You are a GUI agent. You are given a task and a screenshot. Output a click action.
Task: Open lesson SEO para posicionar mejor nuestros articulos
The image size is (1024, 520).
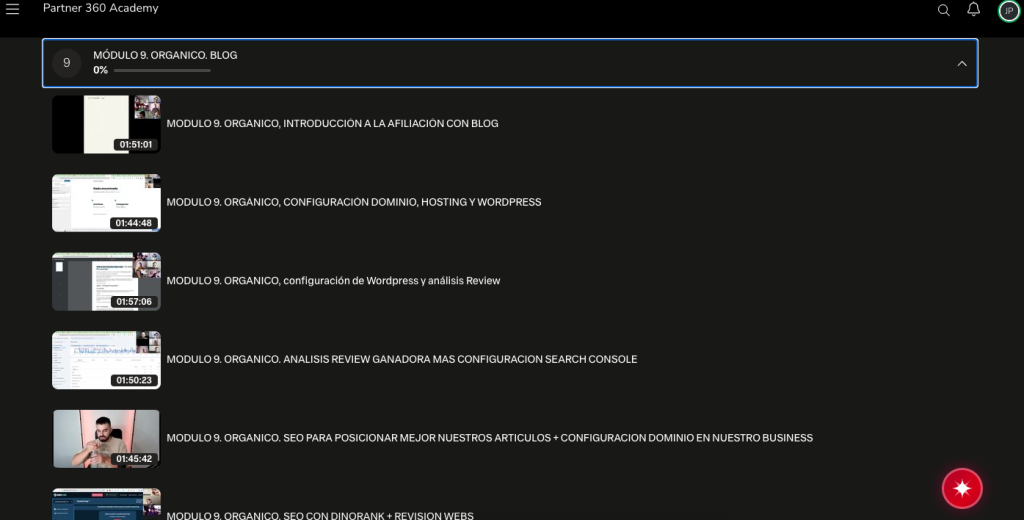click(490, 438)
